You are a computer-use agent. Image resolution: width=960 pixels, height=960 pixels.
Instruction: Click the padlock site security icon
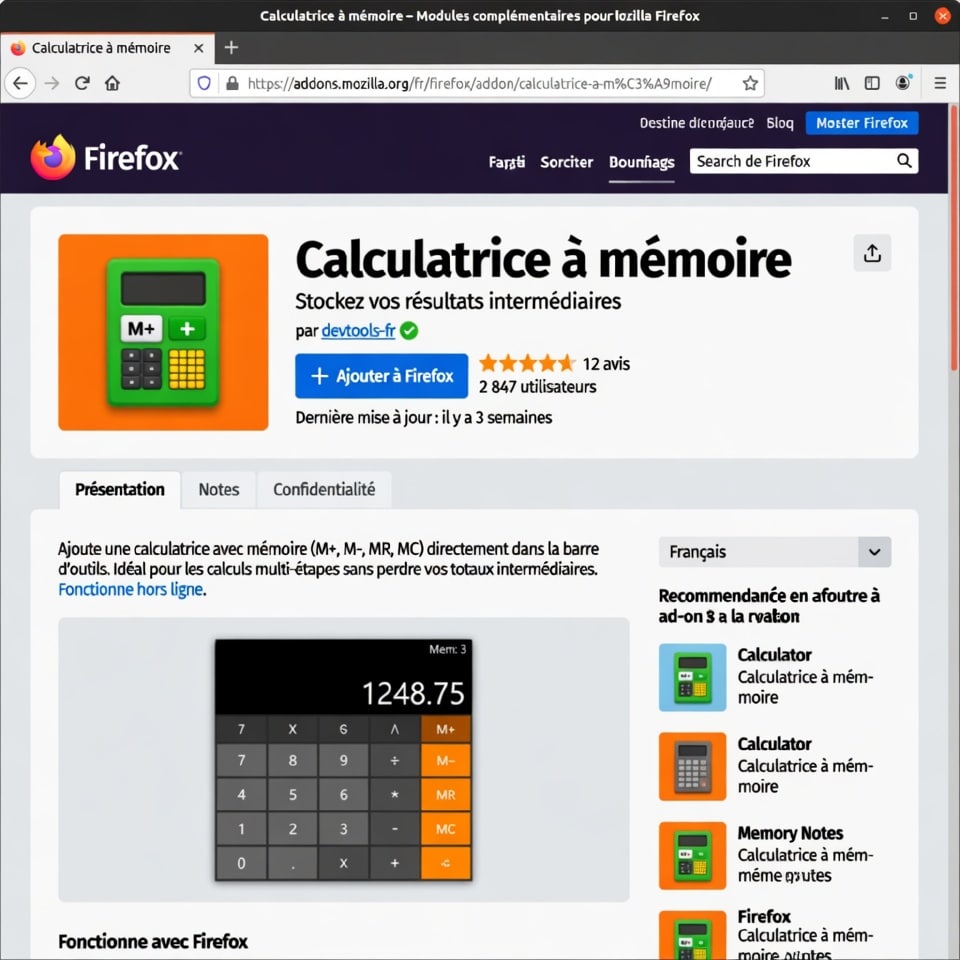[x=232, y=83]
